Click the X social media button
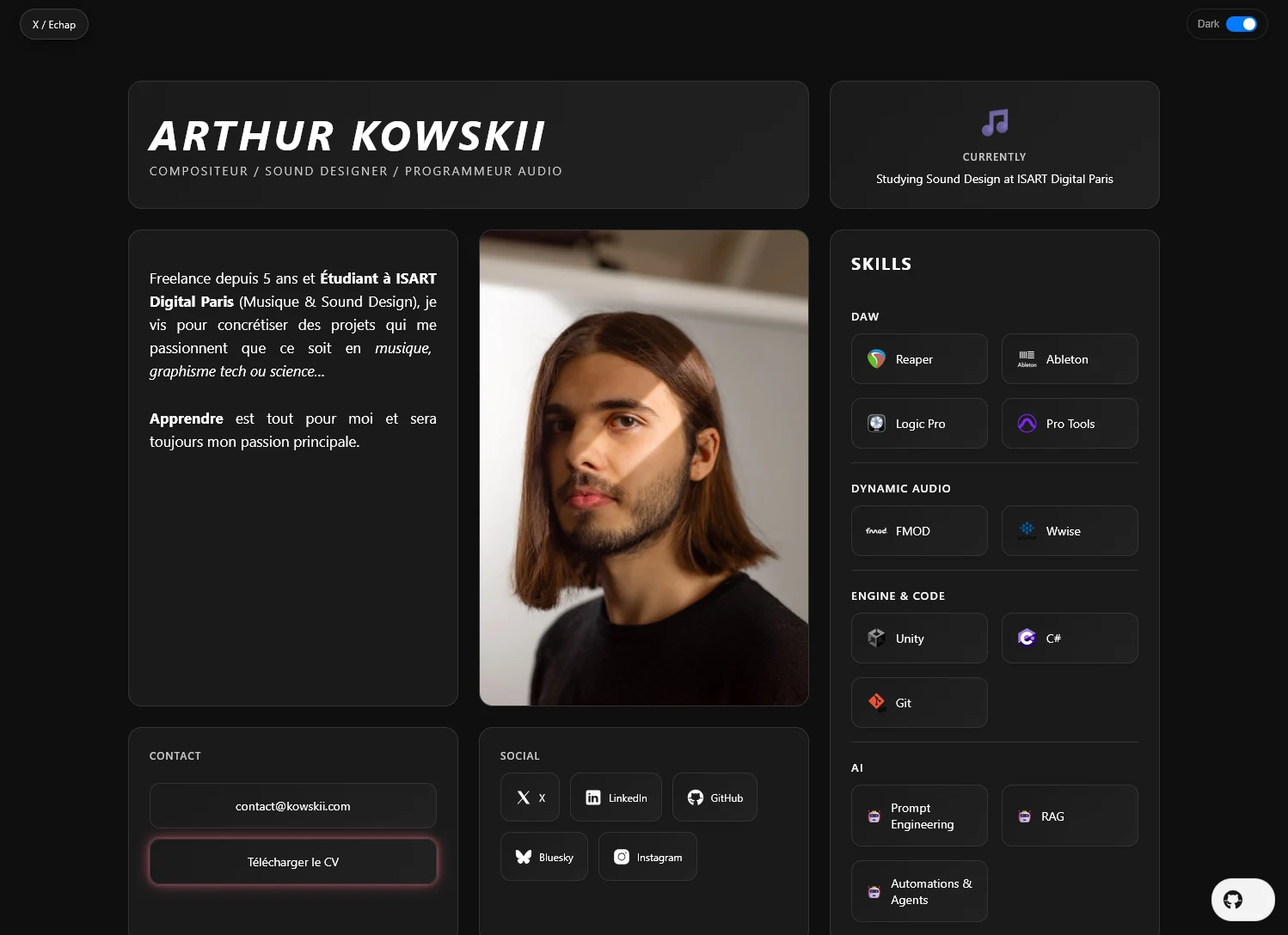 tap(530, 797)
